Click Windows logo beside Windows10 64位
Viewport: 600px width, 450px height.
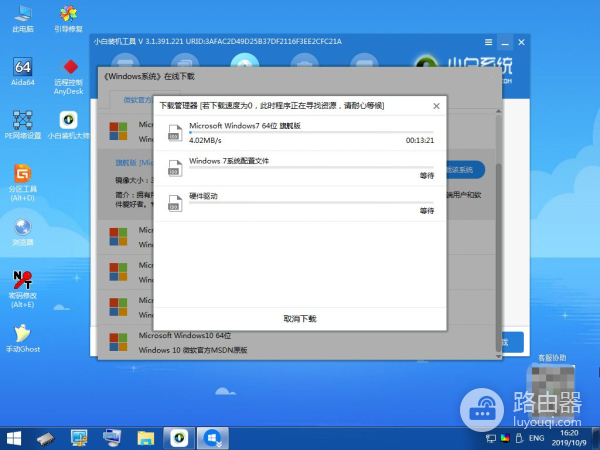118,342
